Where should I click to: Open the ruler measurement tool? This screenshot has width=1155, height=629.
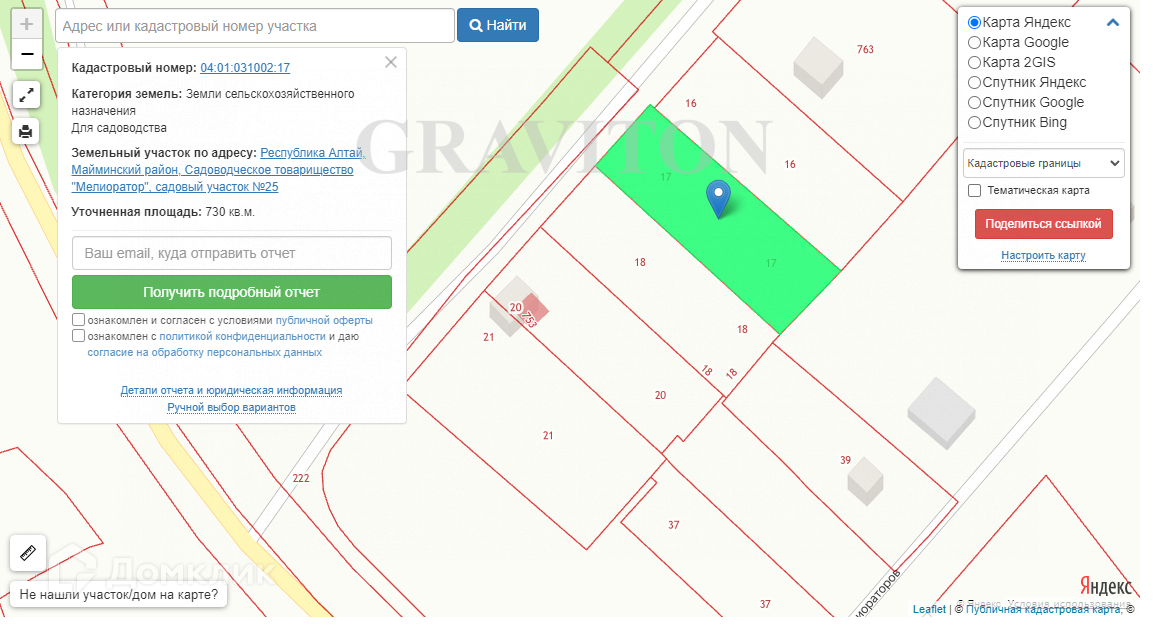pos(28,552)
